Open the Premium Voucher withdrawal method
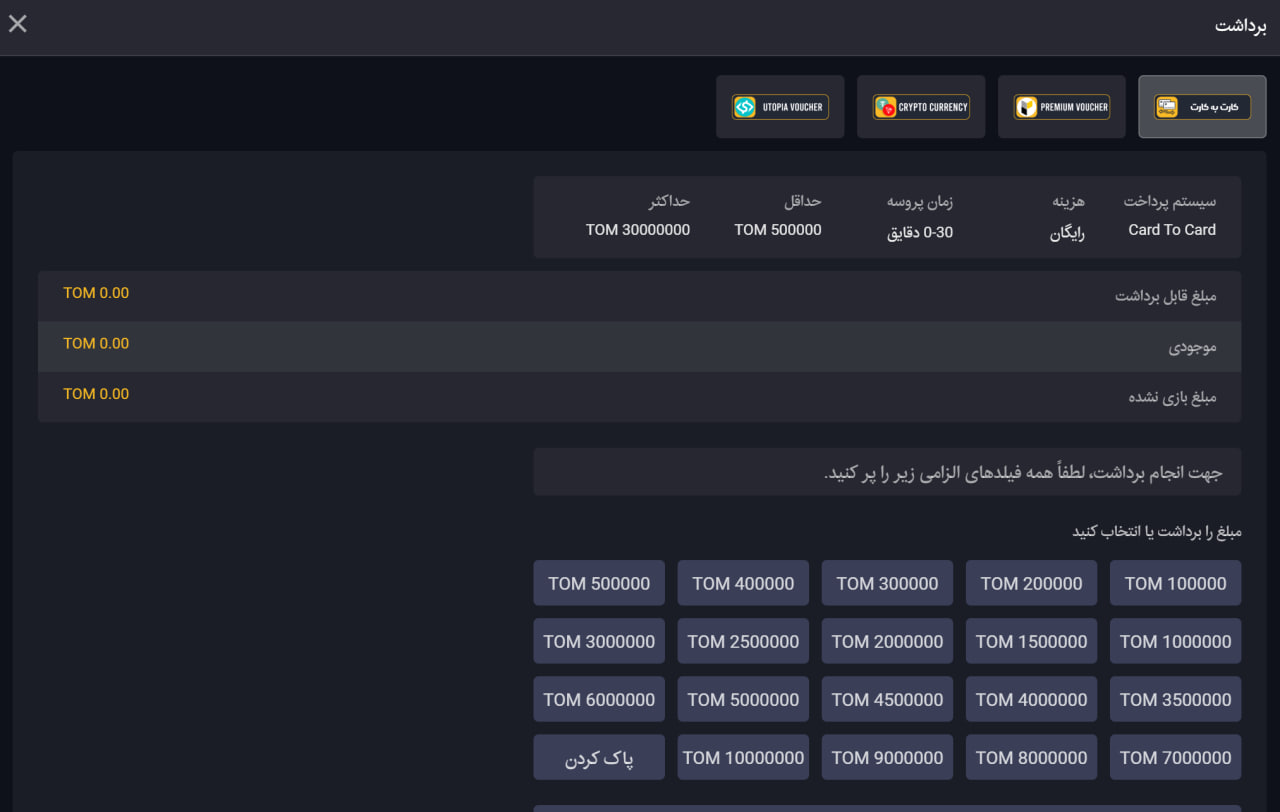The width and height of the screenshot is (1280, 812). pos(1062,107)
